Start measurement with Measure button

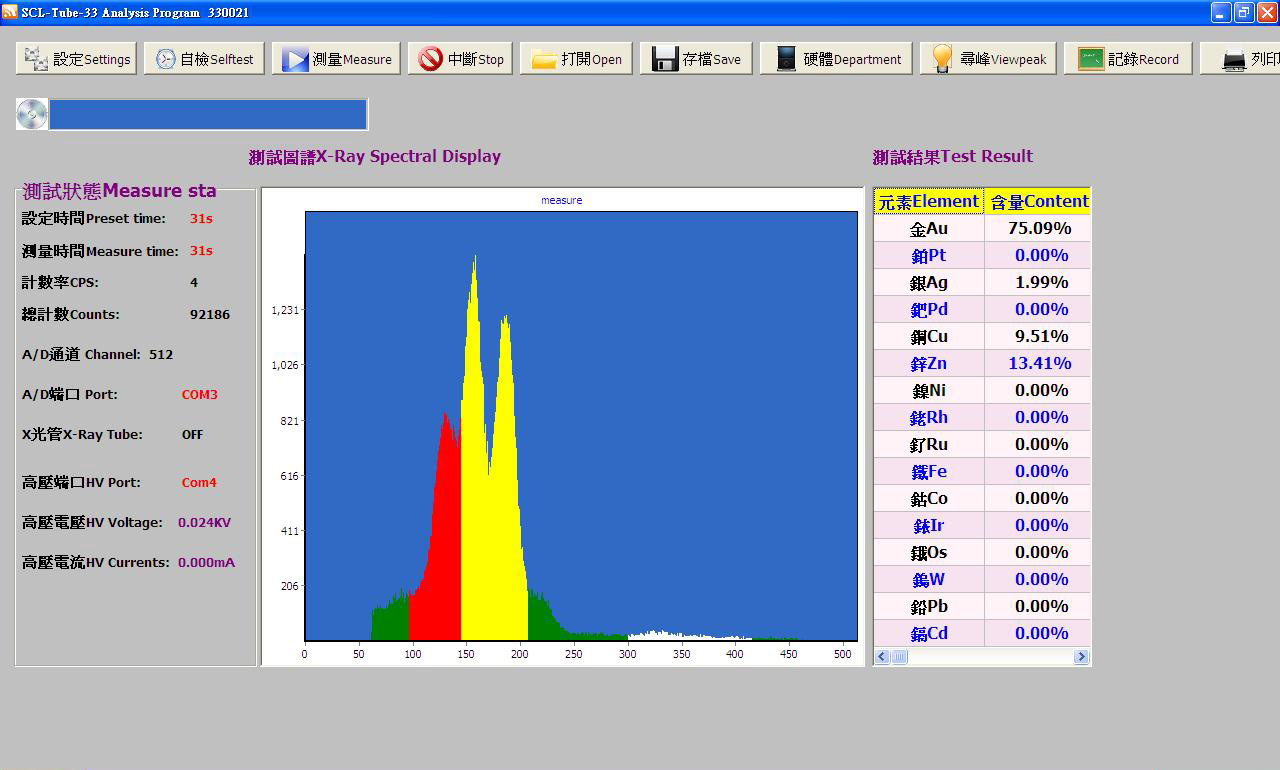click(336, 59)
